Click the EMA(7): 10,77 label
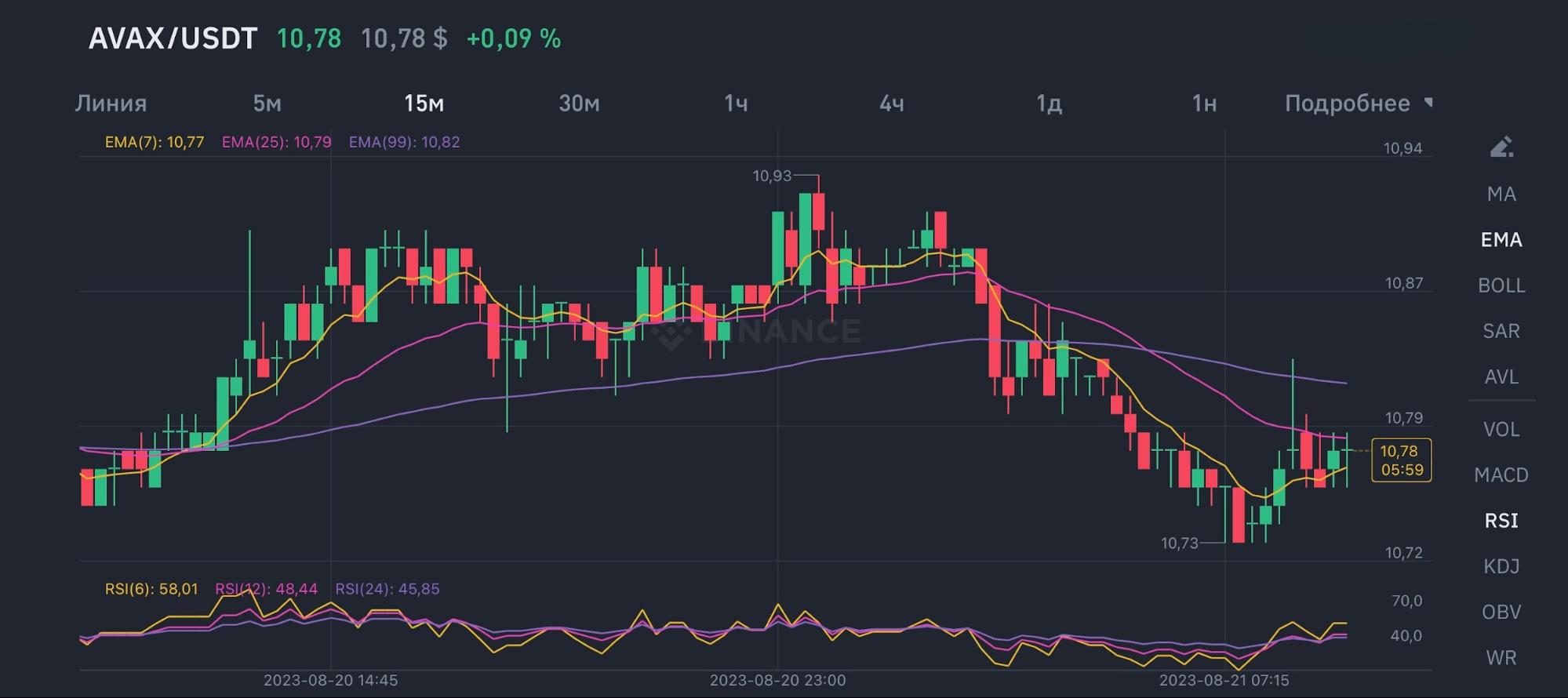 click(x=155, y=142)
